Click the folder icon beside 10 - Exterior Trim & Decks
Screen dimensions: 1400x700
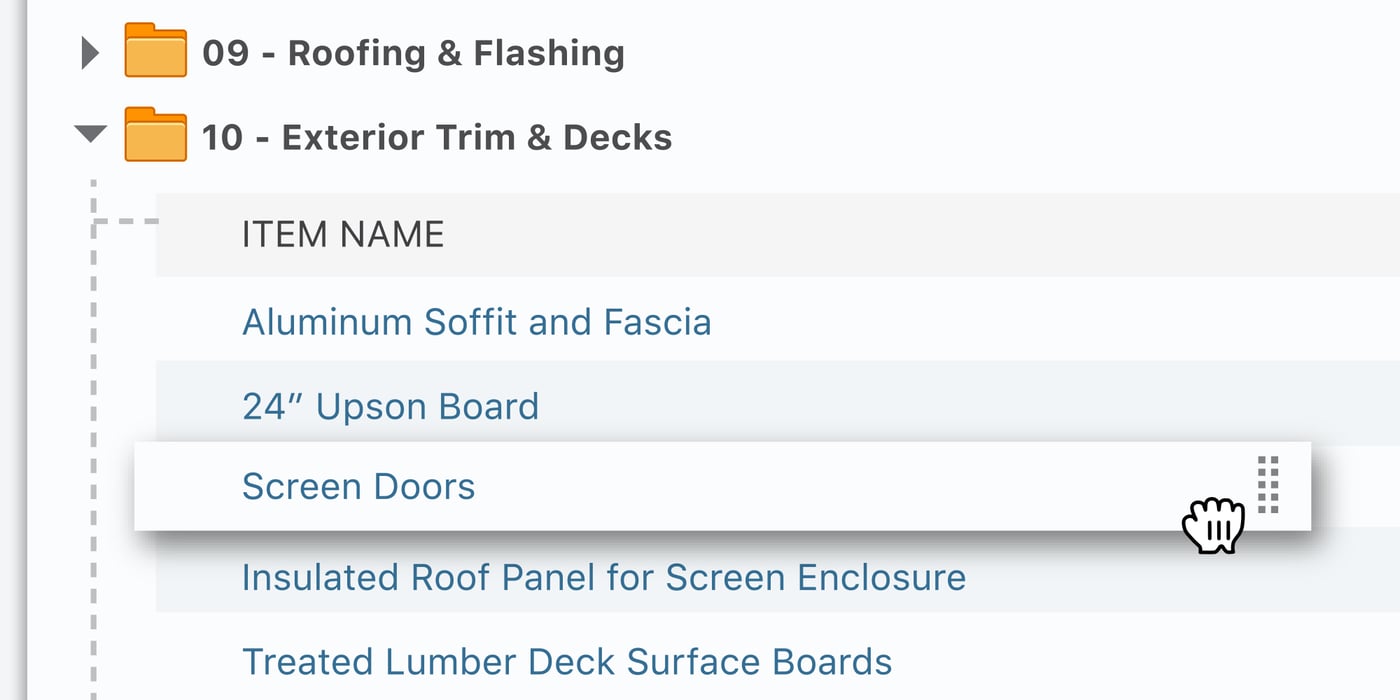[156, 135]
